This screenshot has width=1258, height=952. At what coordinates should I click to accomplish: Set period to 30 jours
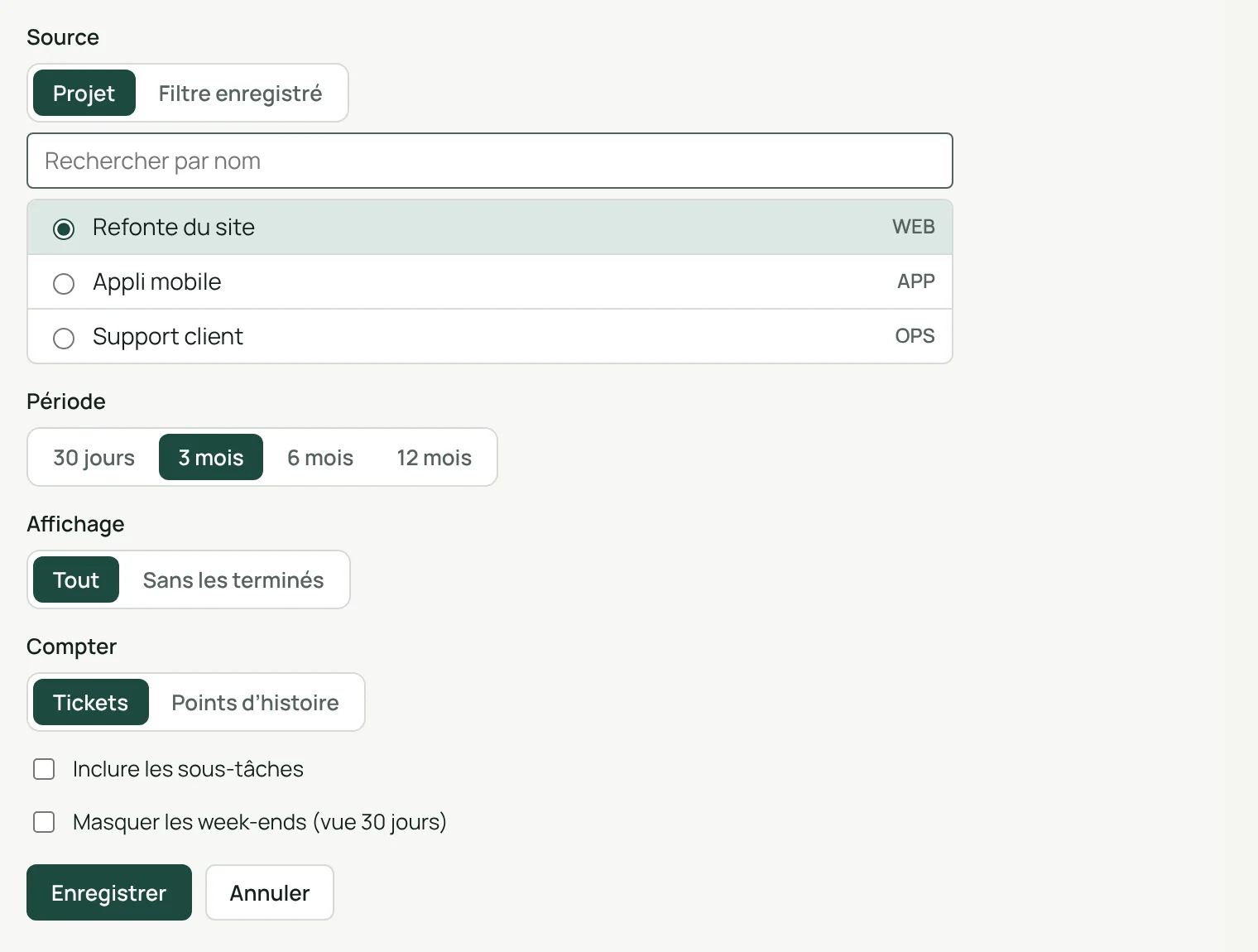click(94, 457)
